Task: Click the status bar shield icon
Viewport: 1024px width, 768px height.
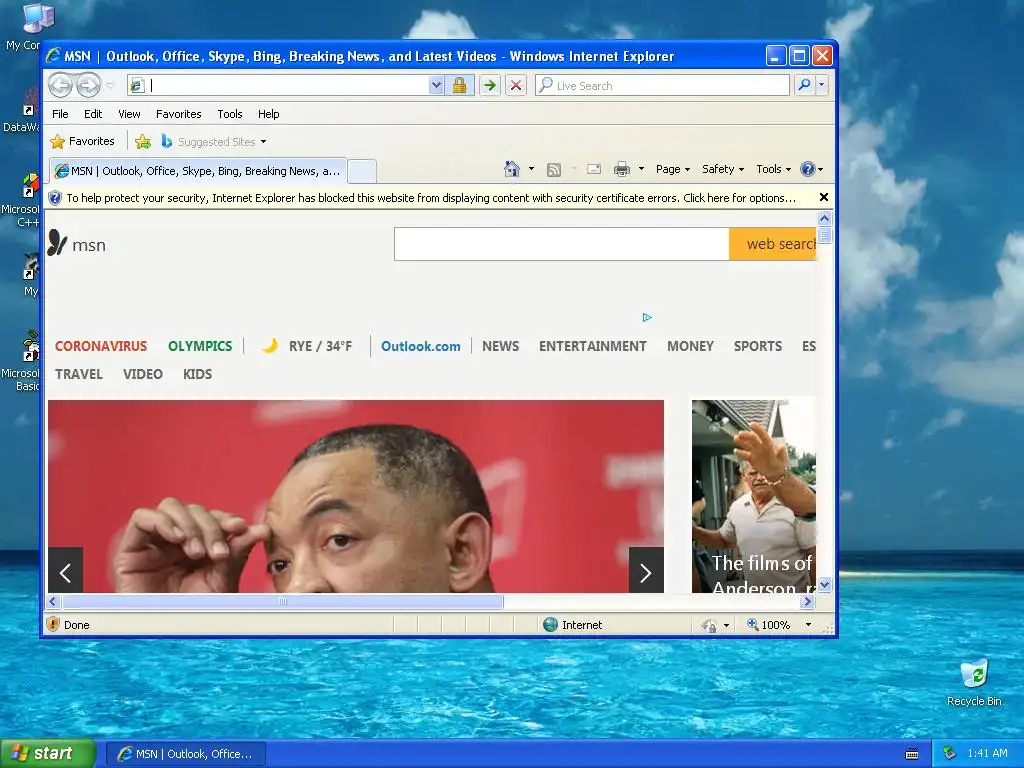Action: pos(54,625)
